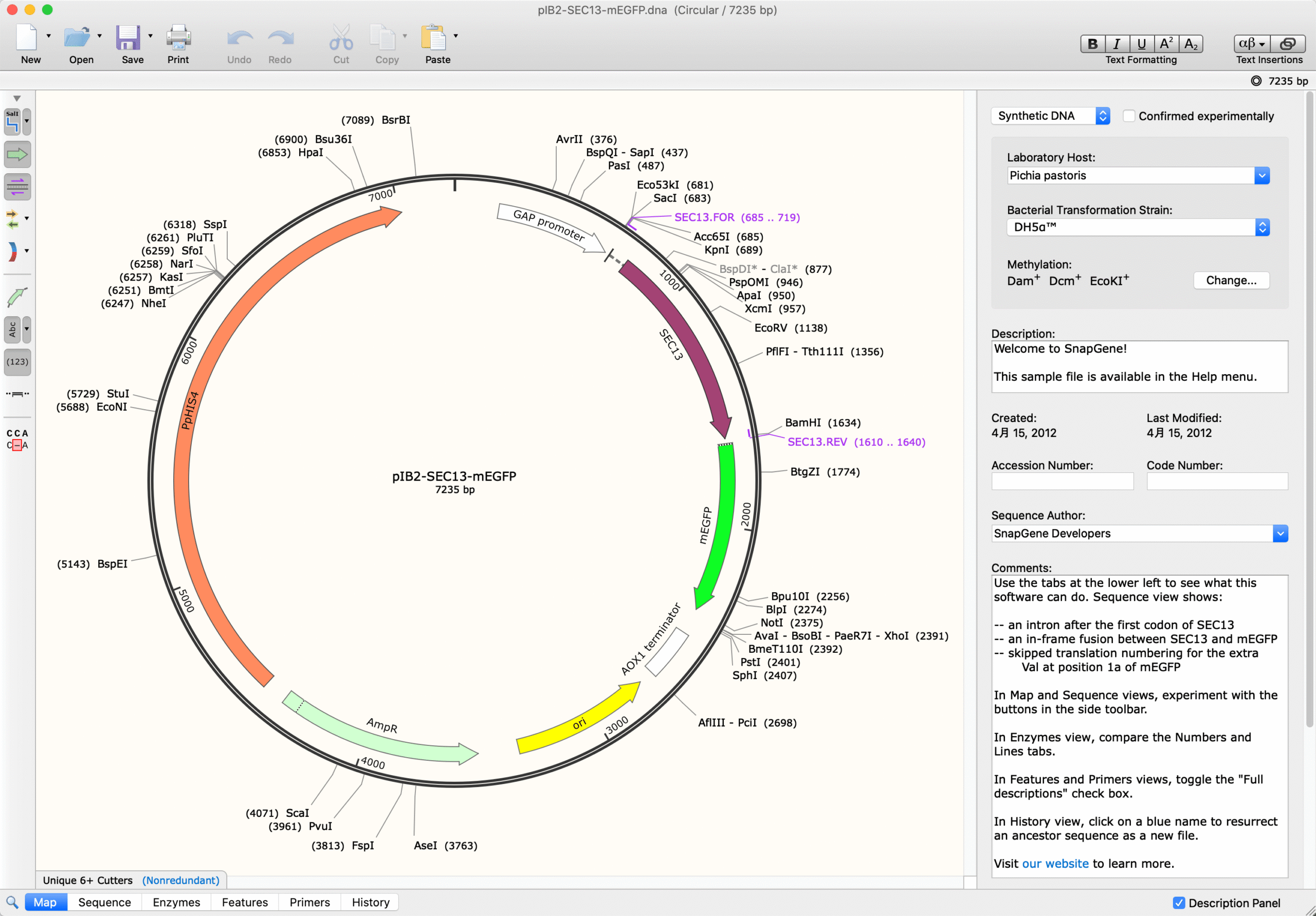The image size is (1316, 916).
Task: Apply subscript formatting
Action: click(x=1191, y=44)
